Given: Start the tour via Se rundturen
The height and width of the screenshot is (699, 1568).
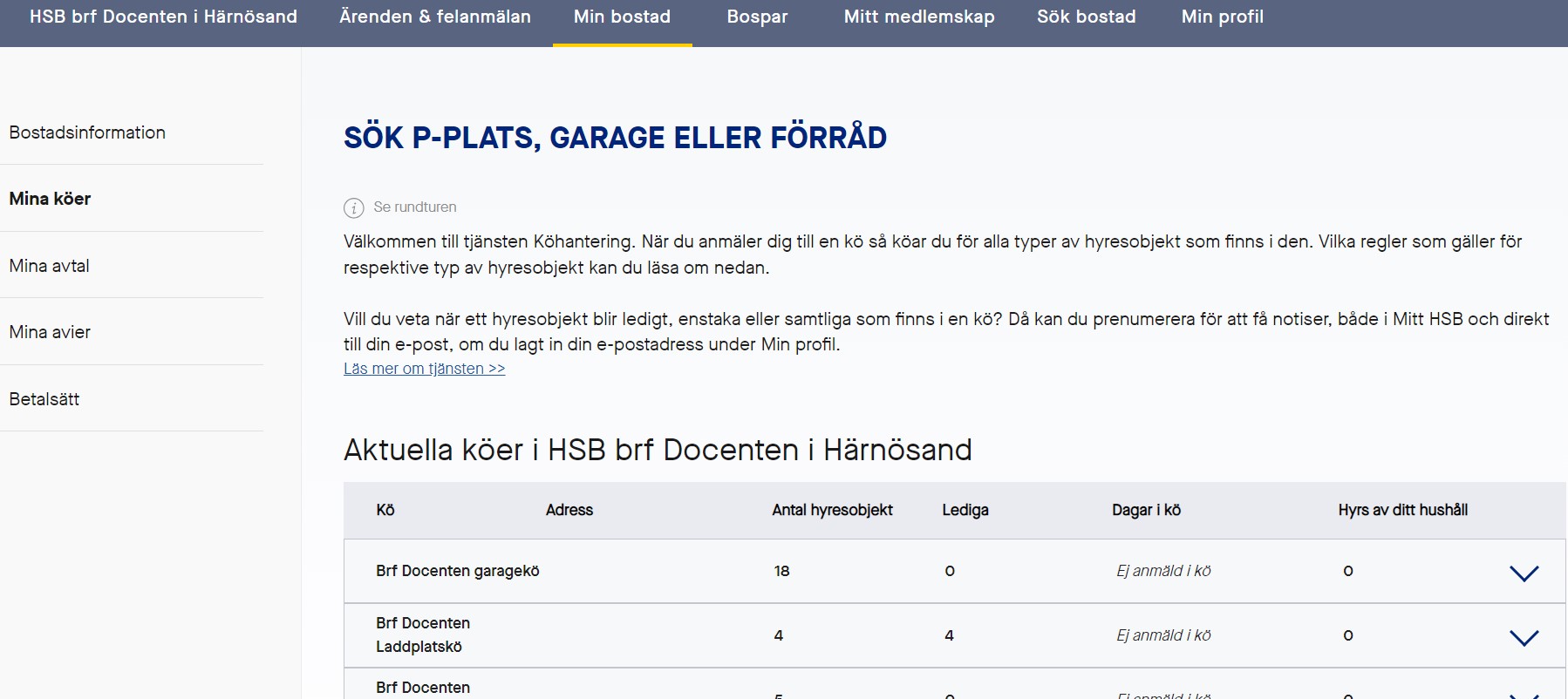Looking at the screenshot, I should [414, 207].
